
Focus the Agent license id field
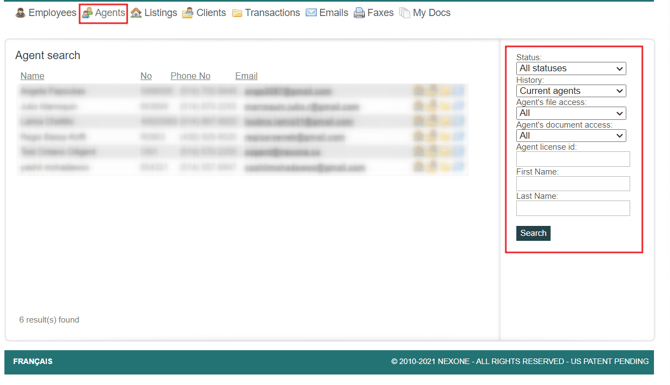573,159
